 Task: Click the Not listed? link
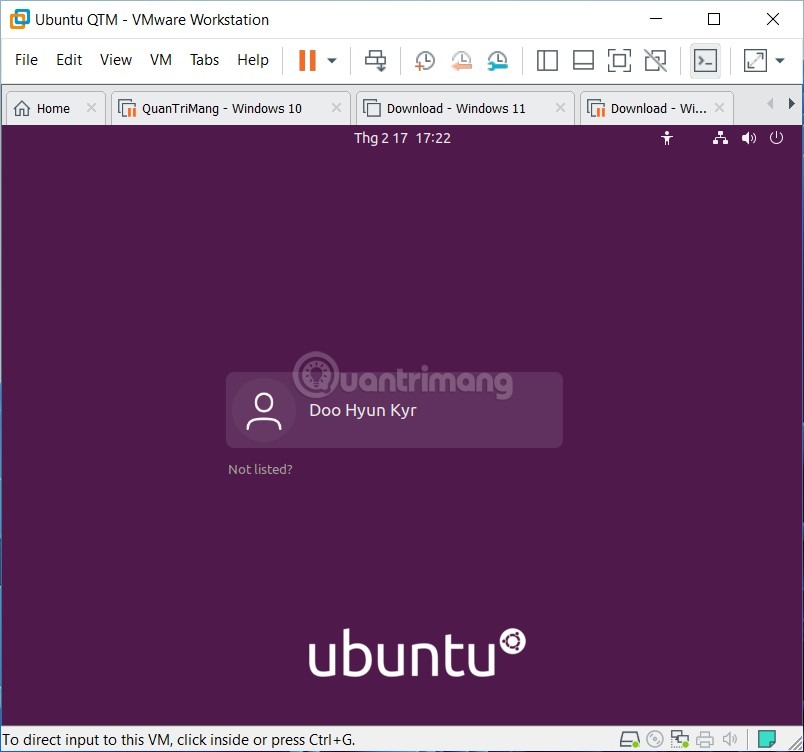click(x=260, y=469)
